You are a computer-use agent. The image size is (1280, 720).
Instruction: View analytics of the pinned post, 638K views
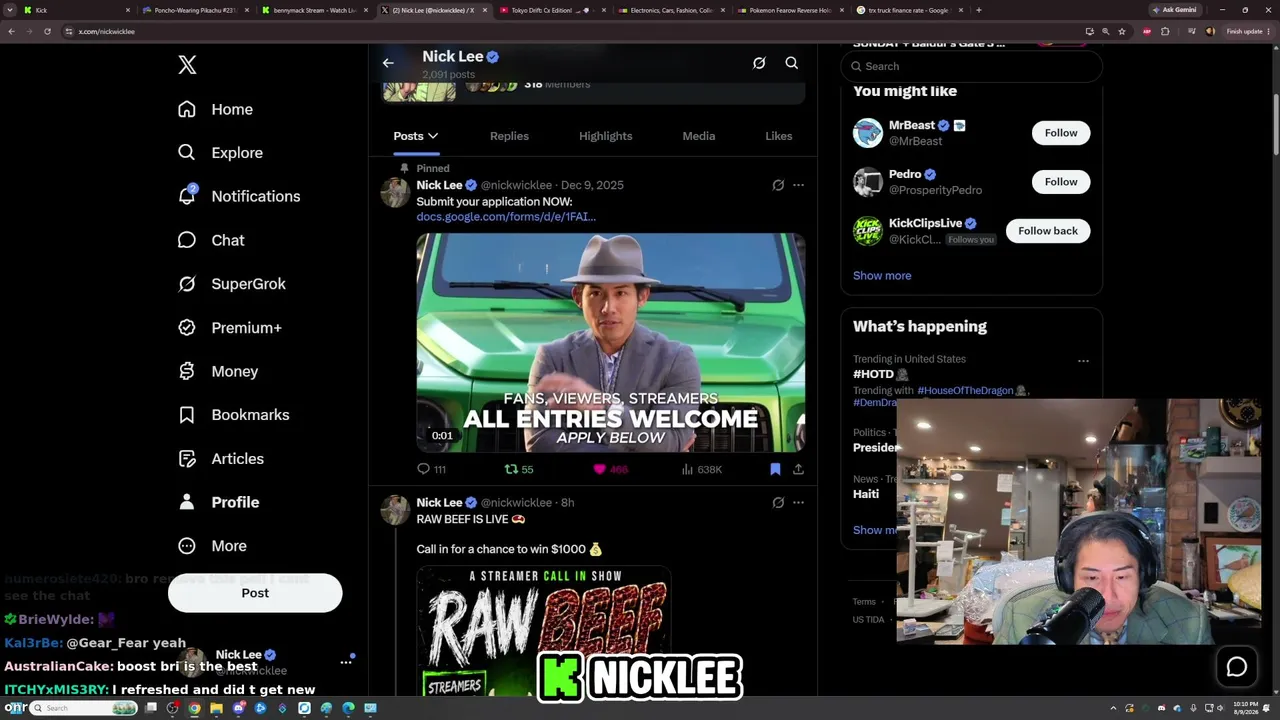tap(701, 469)
